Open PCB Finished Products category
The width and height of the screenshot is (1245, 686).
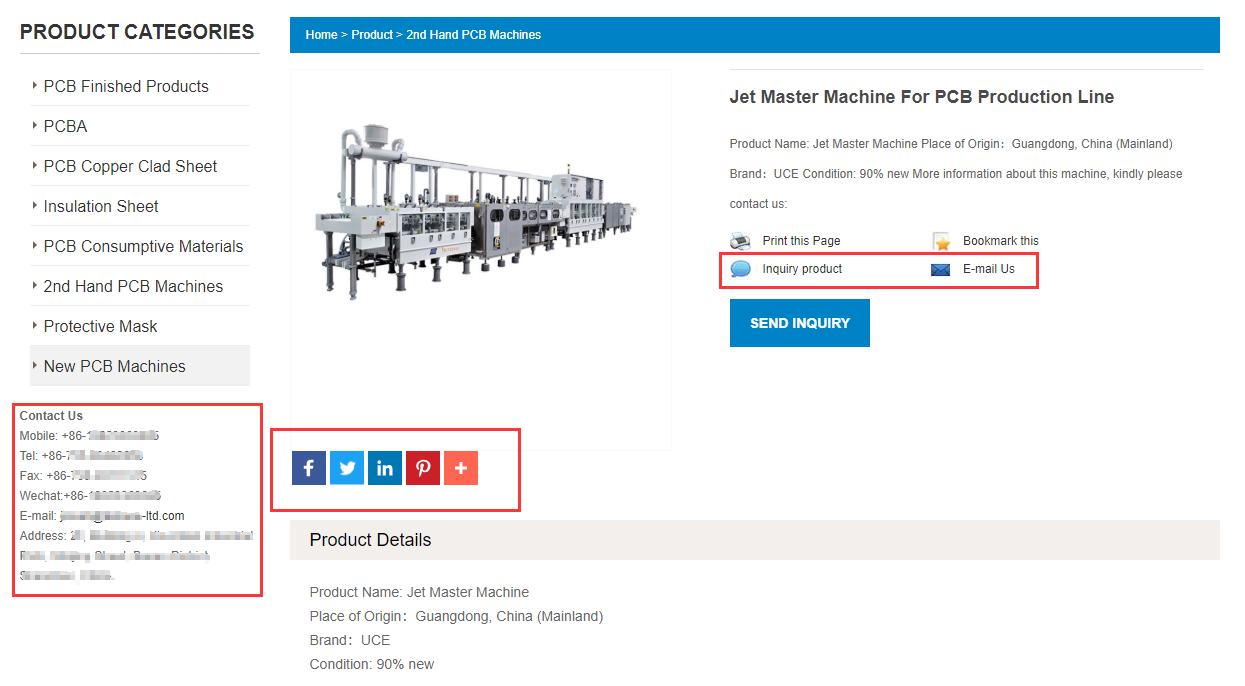click(x=126, y=86)
